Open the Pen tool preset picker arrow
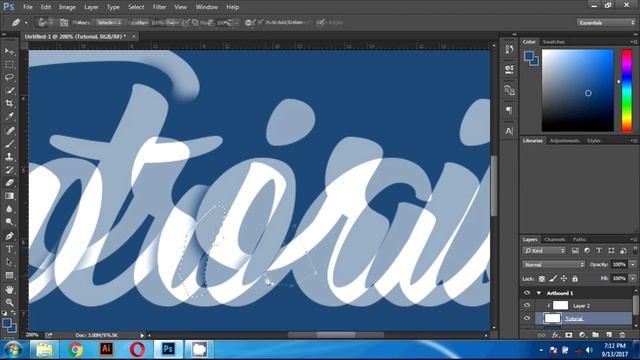 point(26,23)
